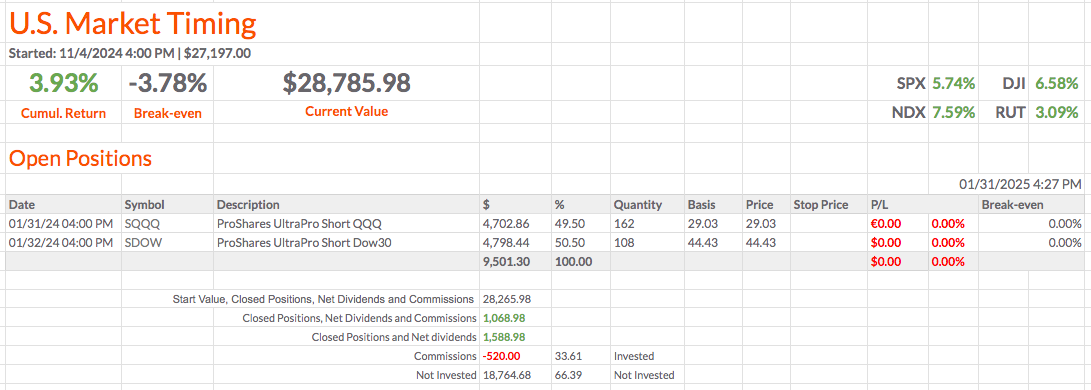Select the 3.93% cumulative return value
Screen dimensions: 1091x390
[x=63, y=83]
